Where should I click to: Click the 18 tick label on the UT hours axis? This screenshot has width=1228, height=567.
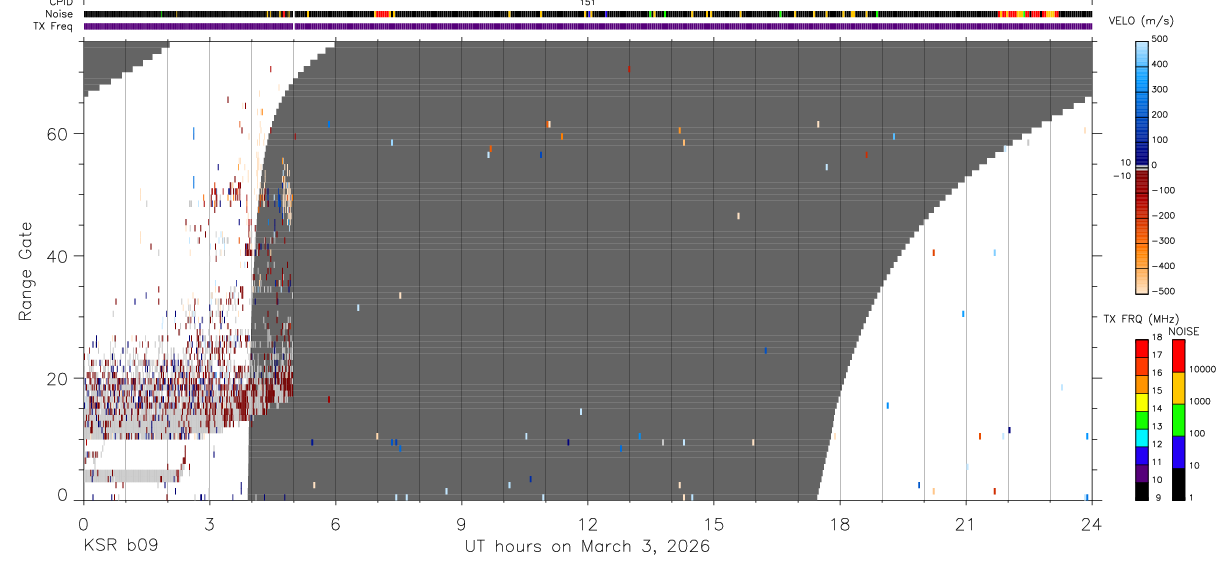[x=840, y=523]
